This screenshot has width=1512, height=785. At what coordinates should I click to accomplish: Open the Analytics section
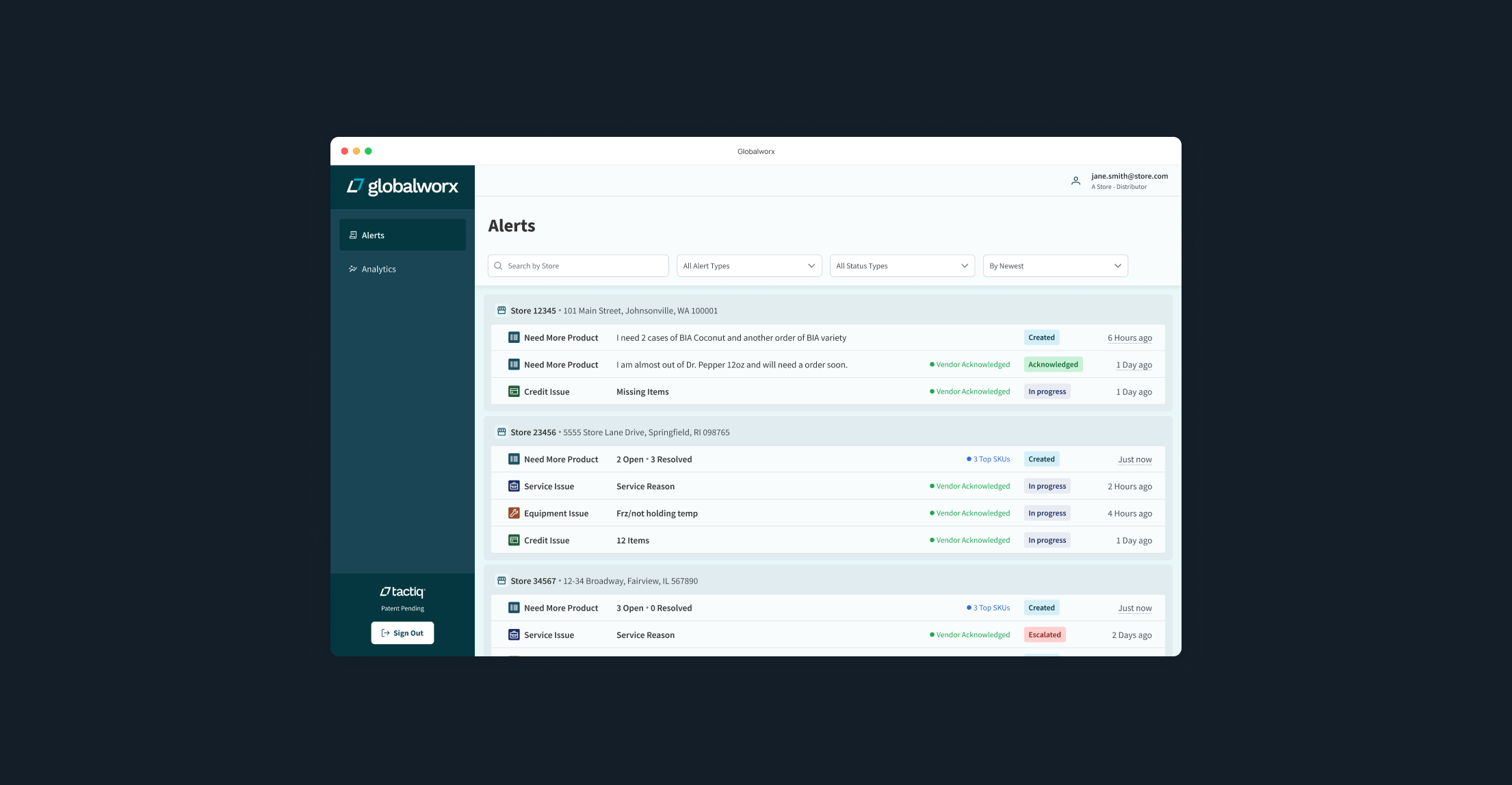[378, 270]
